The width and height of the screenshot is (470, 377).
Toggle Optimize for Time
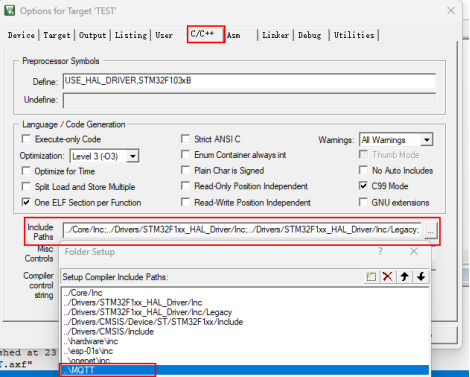(x=26, y=171)
